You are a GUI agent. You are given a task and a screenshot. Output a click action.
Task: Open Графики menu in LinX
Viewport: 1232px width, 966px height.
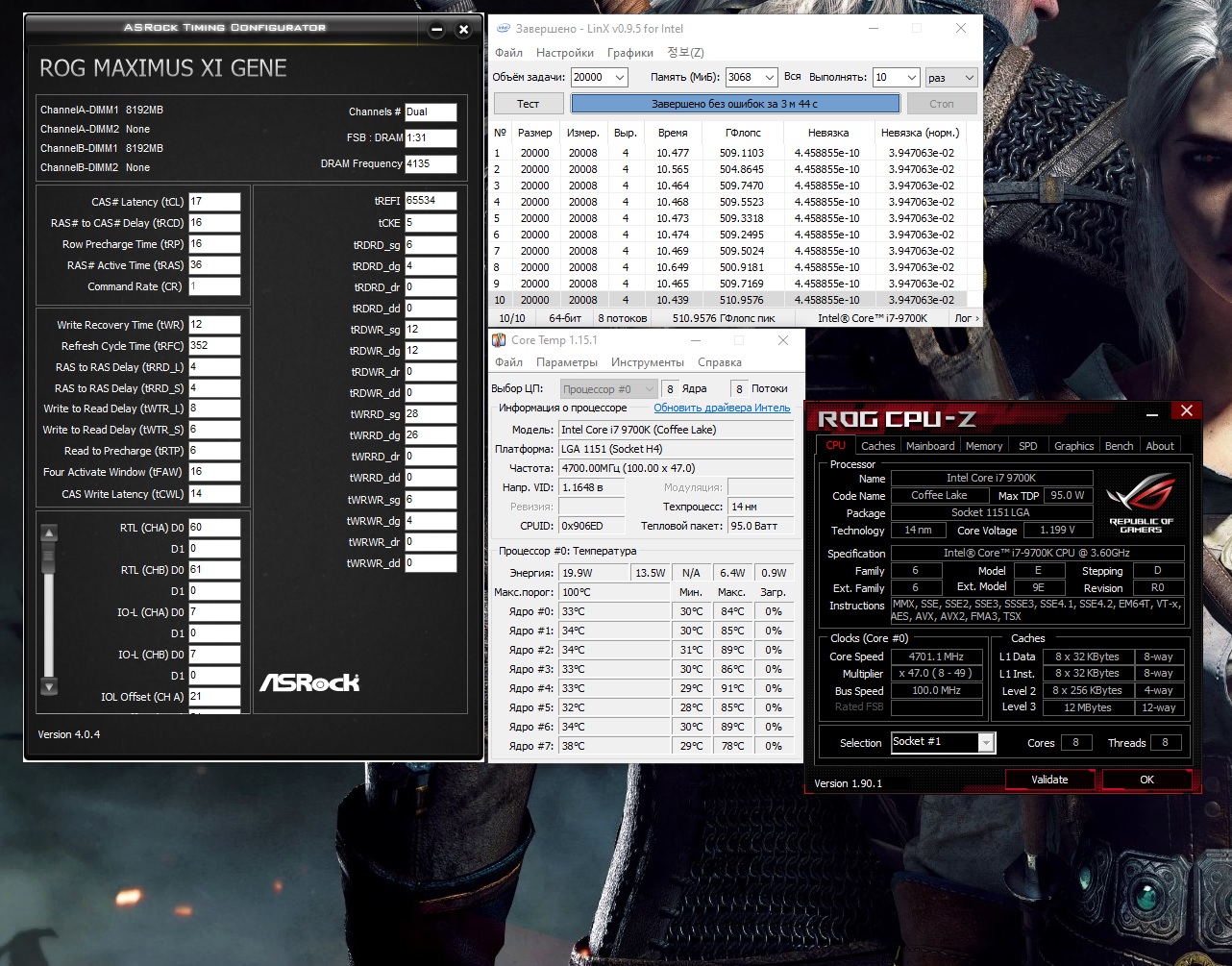coord(630,53)
